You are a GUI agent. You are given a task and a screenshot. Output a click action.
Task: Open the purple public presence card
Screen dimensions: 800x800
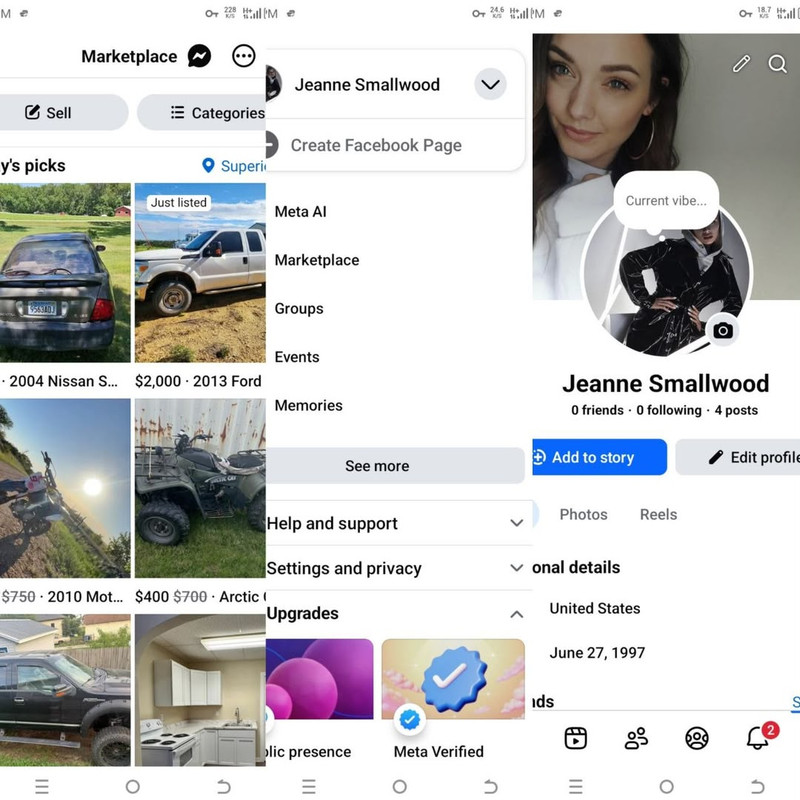point(320,679)
